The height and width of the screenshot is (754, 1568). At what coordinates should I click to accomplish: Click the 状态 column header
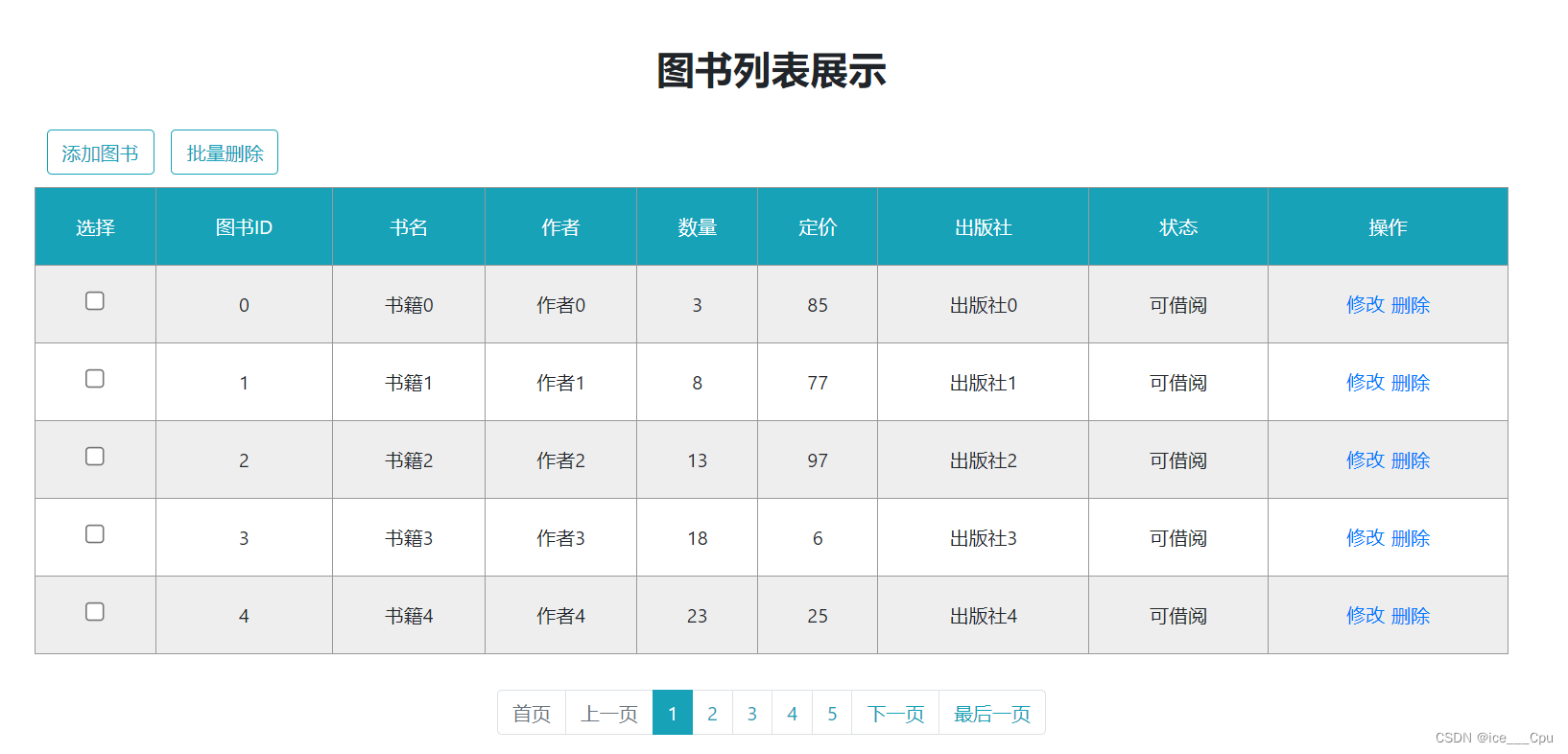tap(1178, 227)
